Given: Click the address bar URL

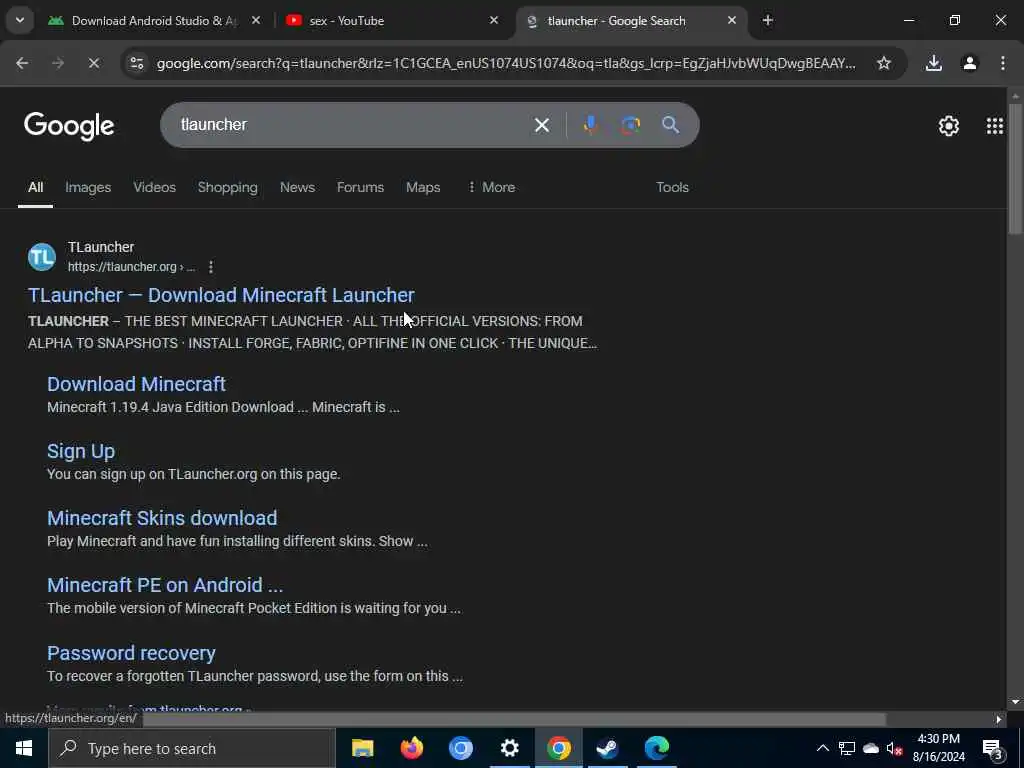Looking at the screenshot, I should point(506,63).
